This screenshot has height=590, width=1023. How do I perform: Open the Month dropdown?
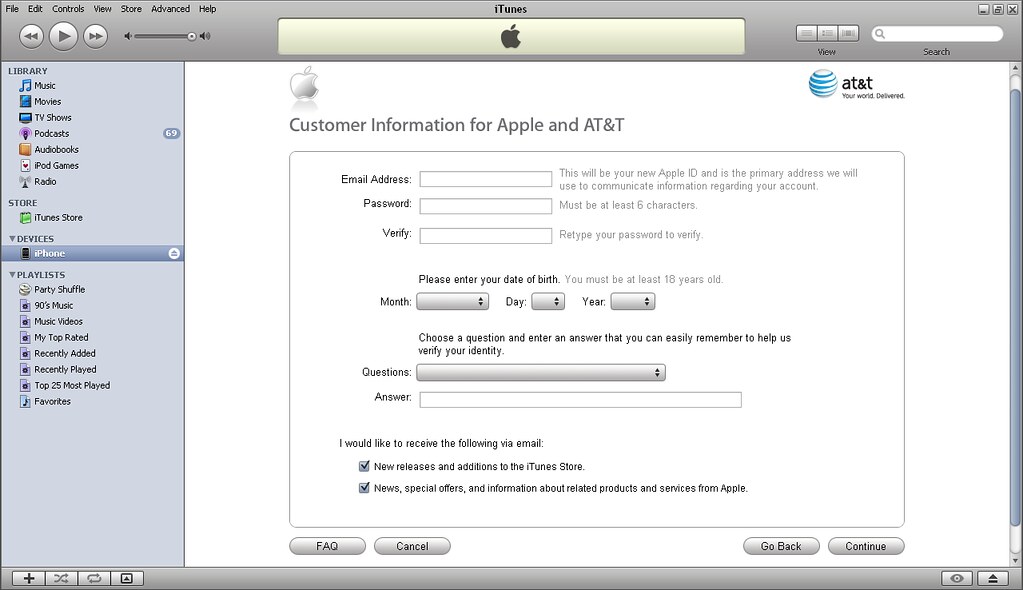tap(453, 302)
